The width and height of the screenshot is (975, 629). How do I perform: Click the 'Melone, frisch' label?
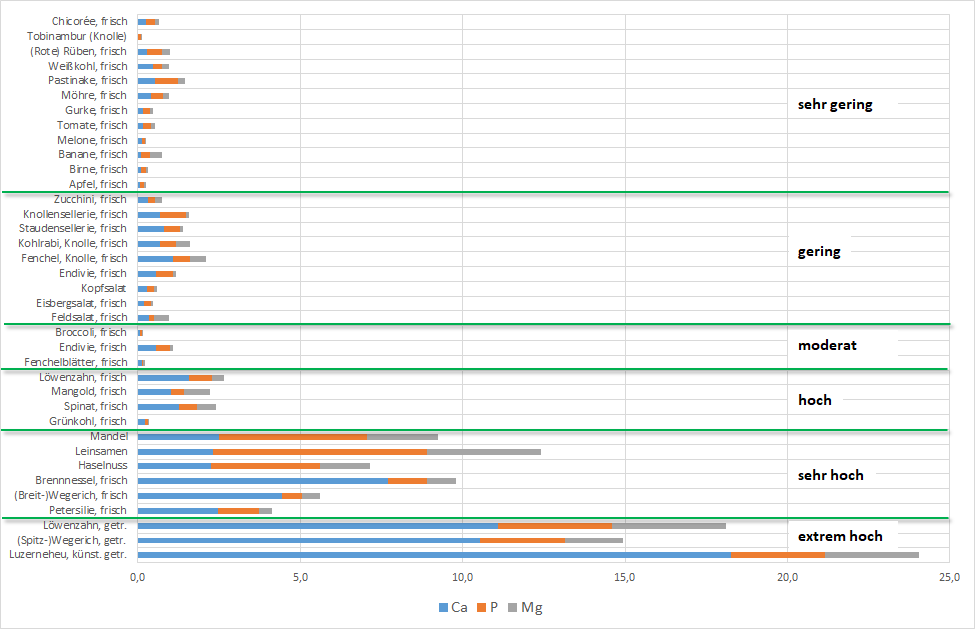point(92,140)
